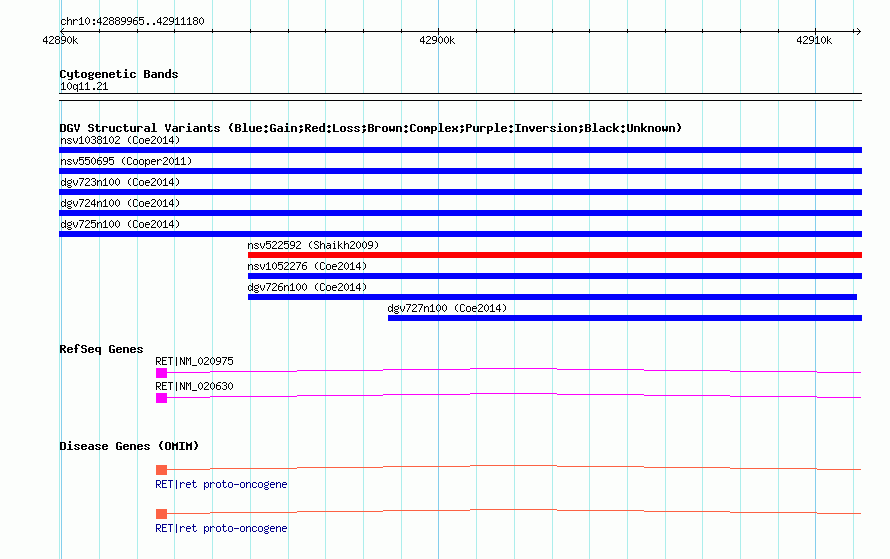Click the 10q11.21 cytogenetic band bar
This screenshot has height=559, width=890.
(460, 97)
